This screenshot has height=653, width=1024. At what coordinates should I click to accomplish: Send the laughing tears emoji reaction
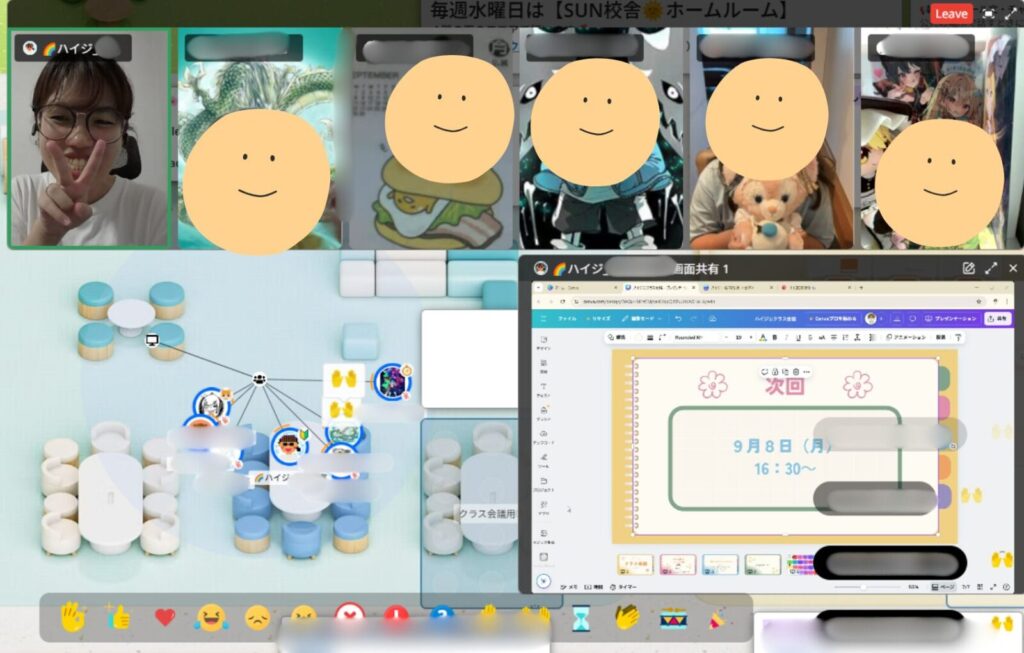point(211,617)
